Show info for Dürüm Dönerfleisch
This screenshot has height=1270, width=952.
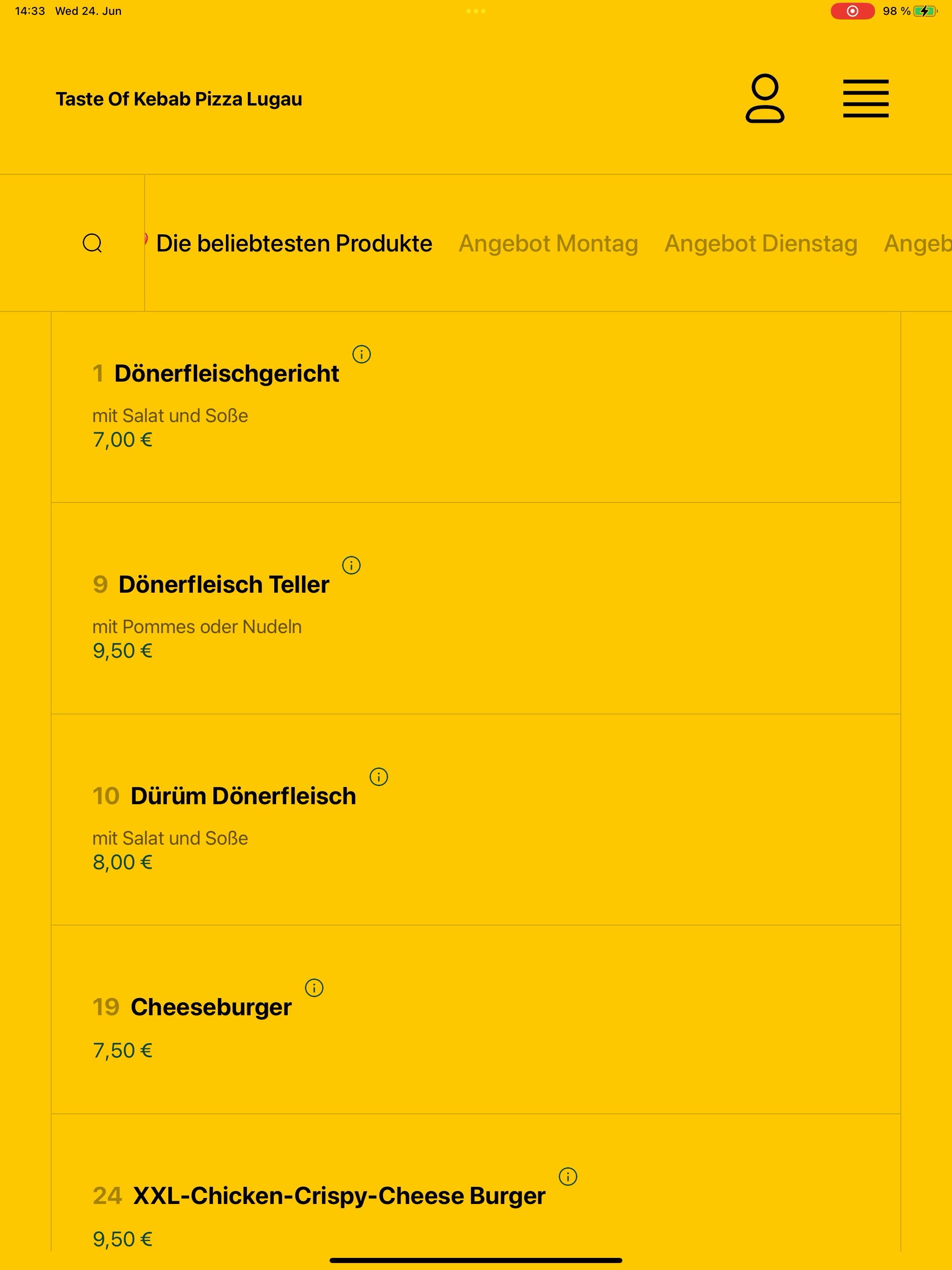pos(378,777)
